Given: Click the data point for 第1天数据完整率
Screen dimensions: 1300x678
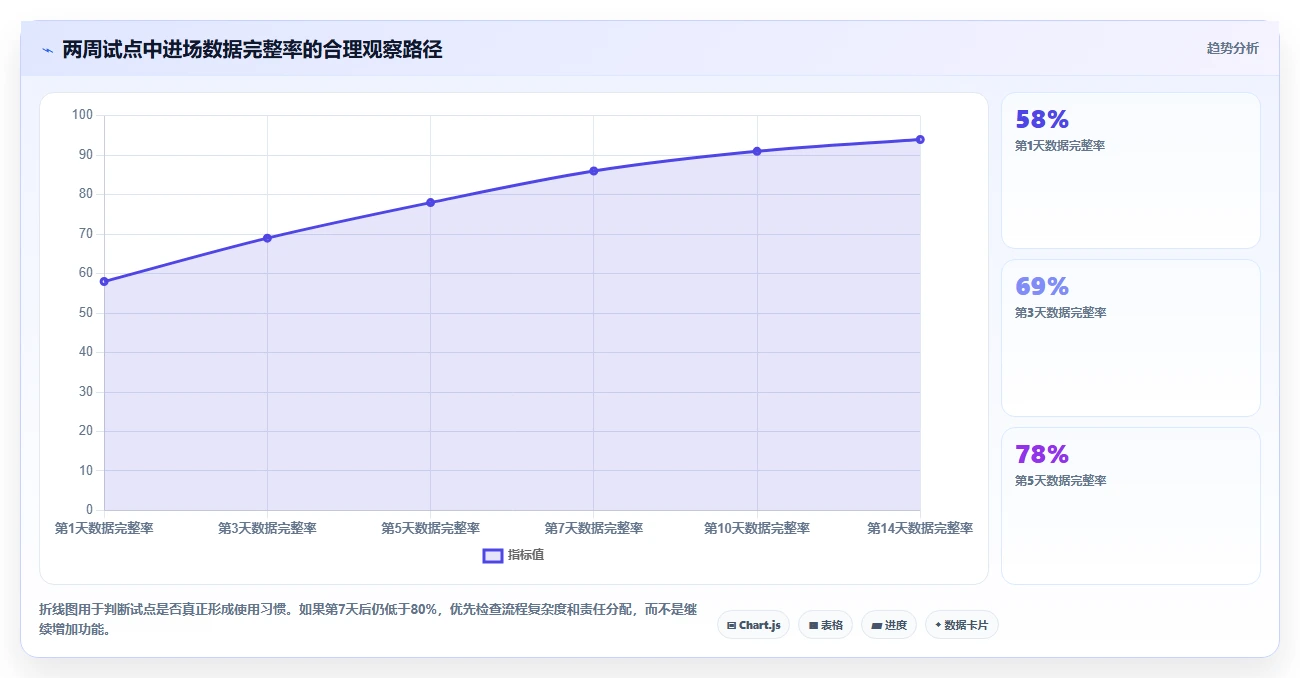Looking at the screenshot, I should point(104,281).
